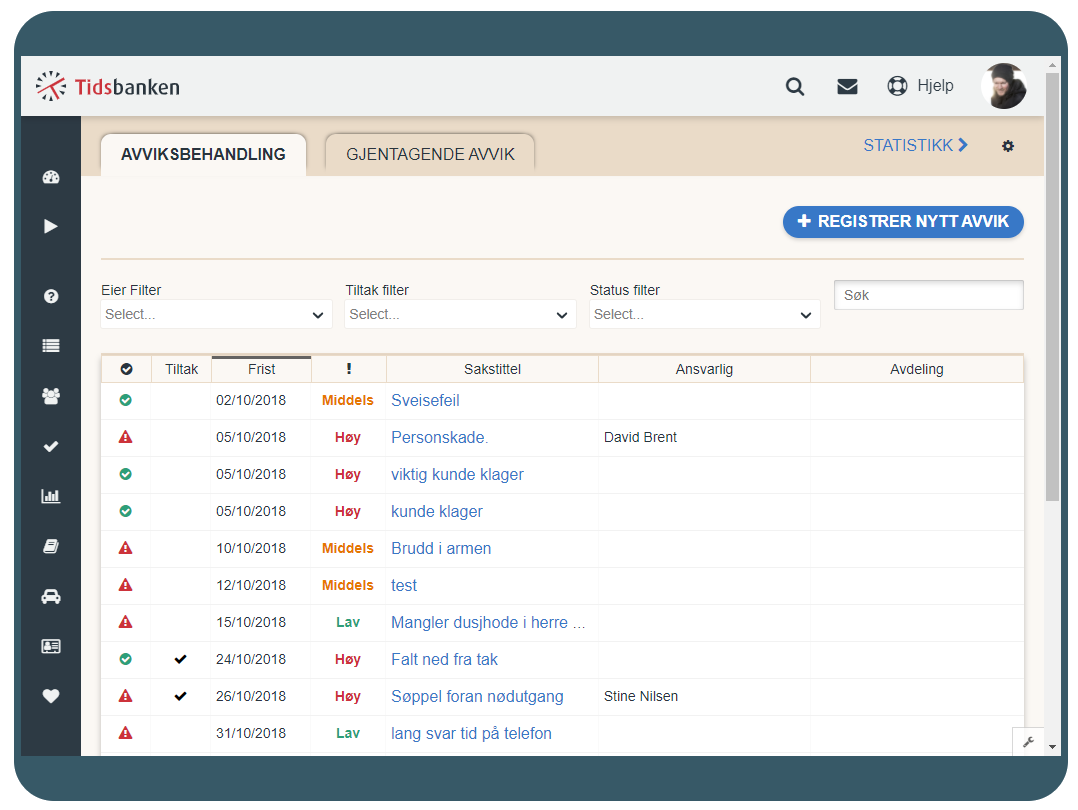Open the Sveisefeil case

[425, 400]
